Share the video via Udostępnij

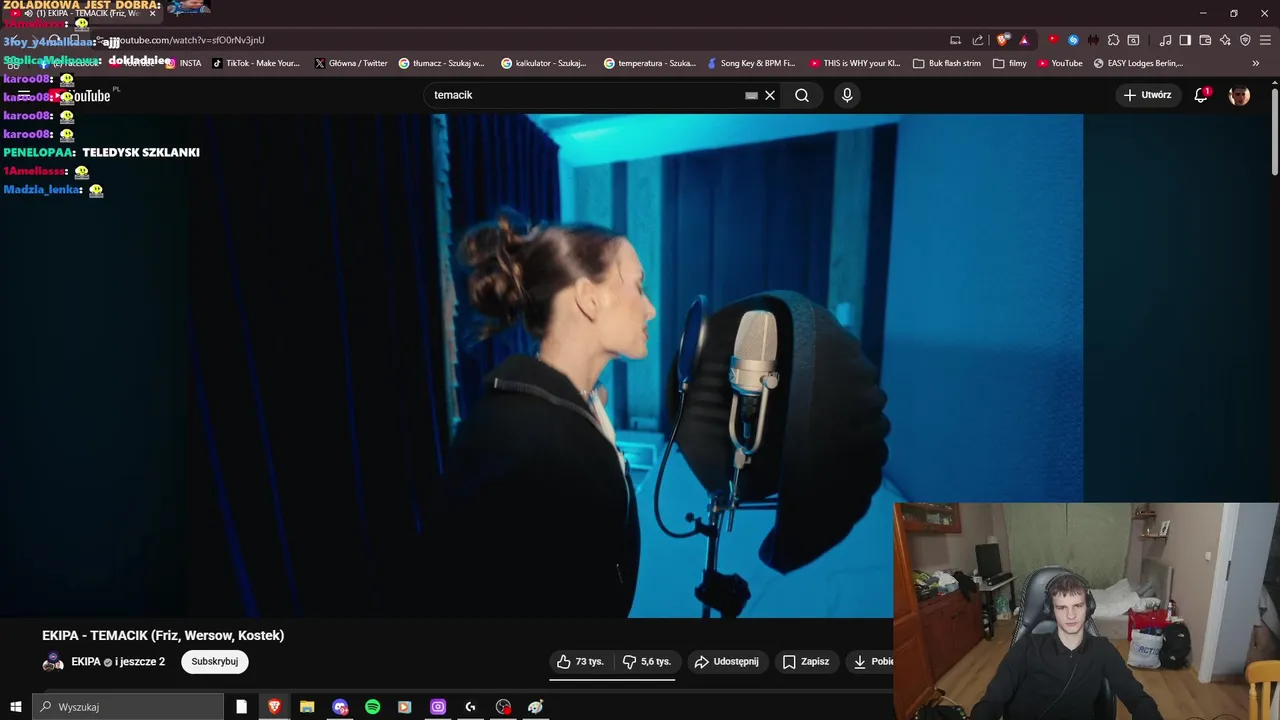(727, 661)
